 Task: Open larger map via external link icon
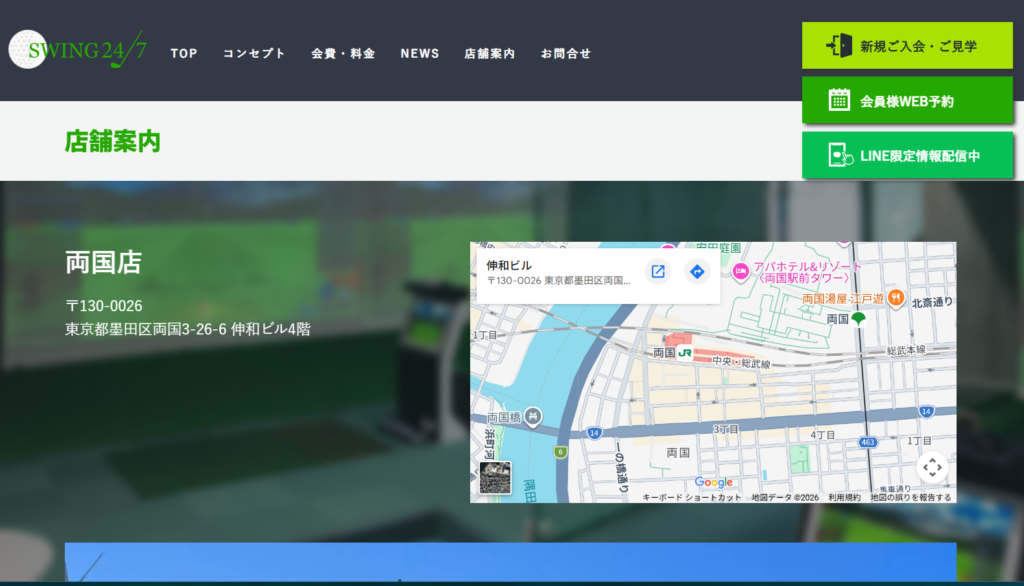(658, 271)
